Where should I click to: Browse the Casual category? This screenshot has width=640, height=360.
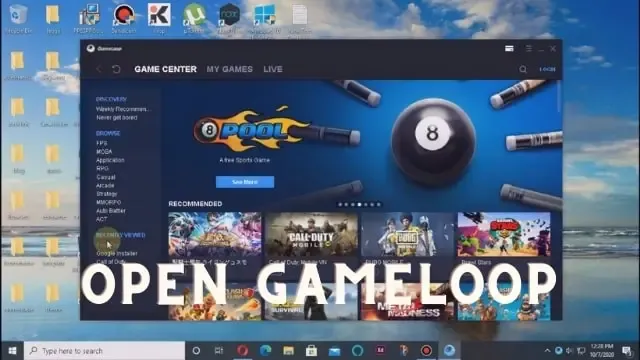click(106, 177)
